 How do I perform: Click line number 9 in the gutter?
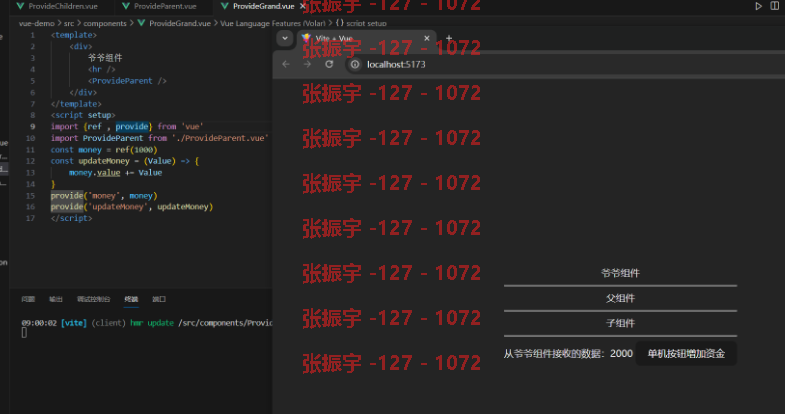pyautogui.click(x=32, y=127)
